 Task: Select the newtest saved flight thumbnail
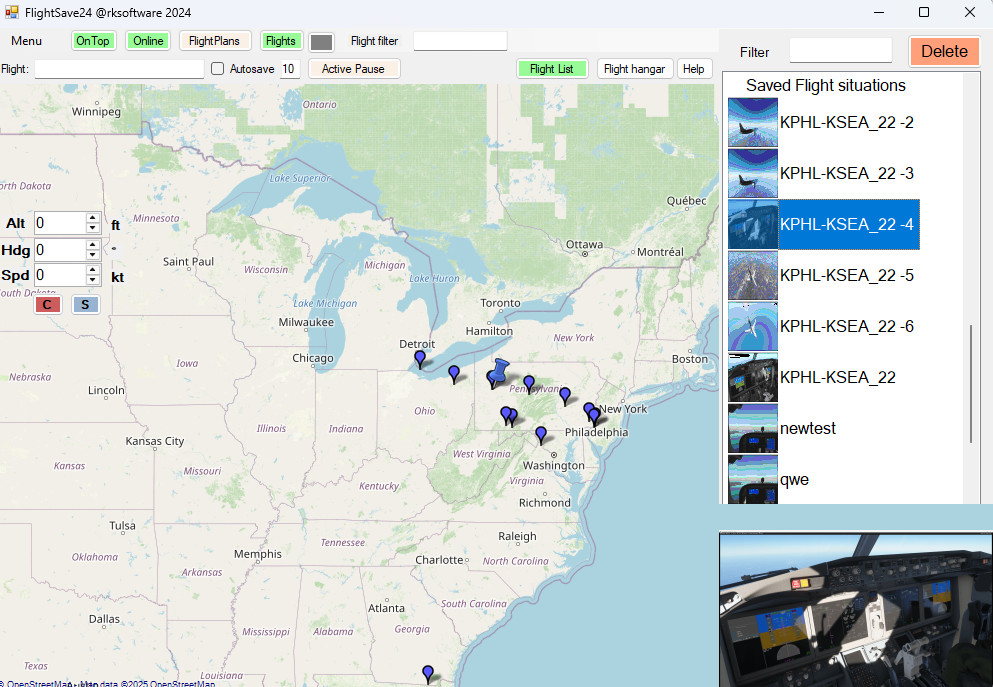coord(752,428)
